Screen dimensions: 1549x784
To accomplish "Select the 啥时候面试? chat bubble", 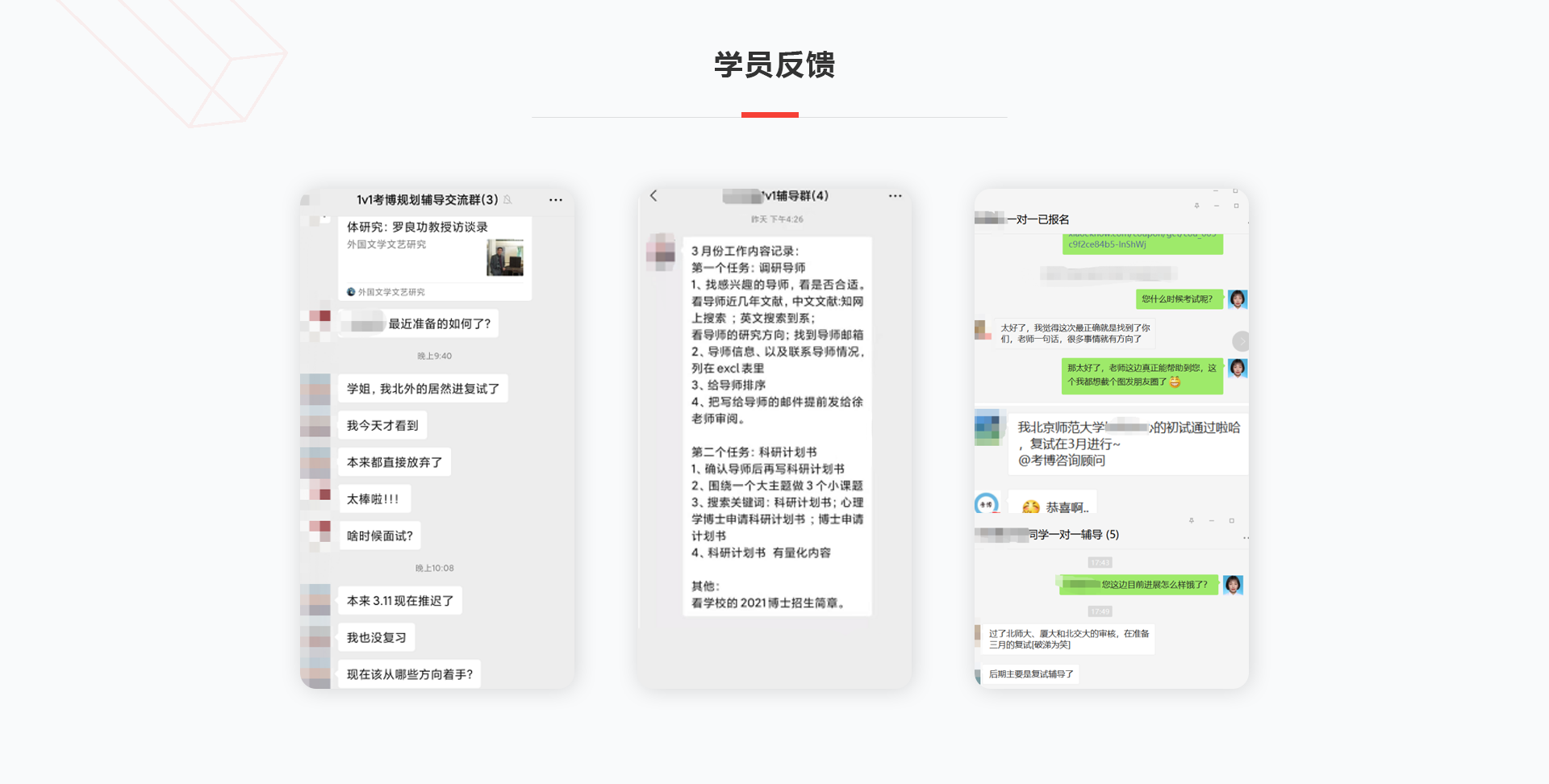I will pos(379,536).
